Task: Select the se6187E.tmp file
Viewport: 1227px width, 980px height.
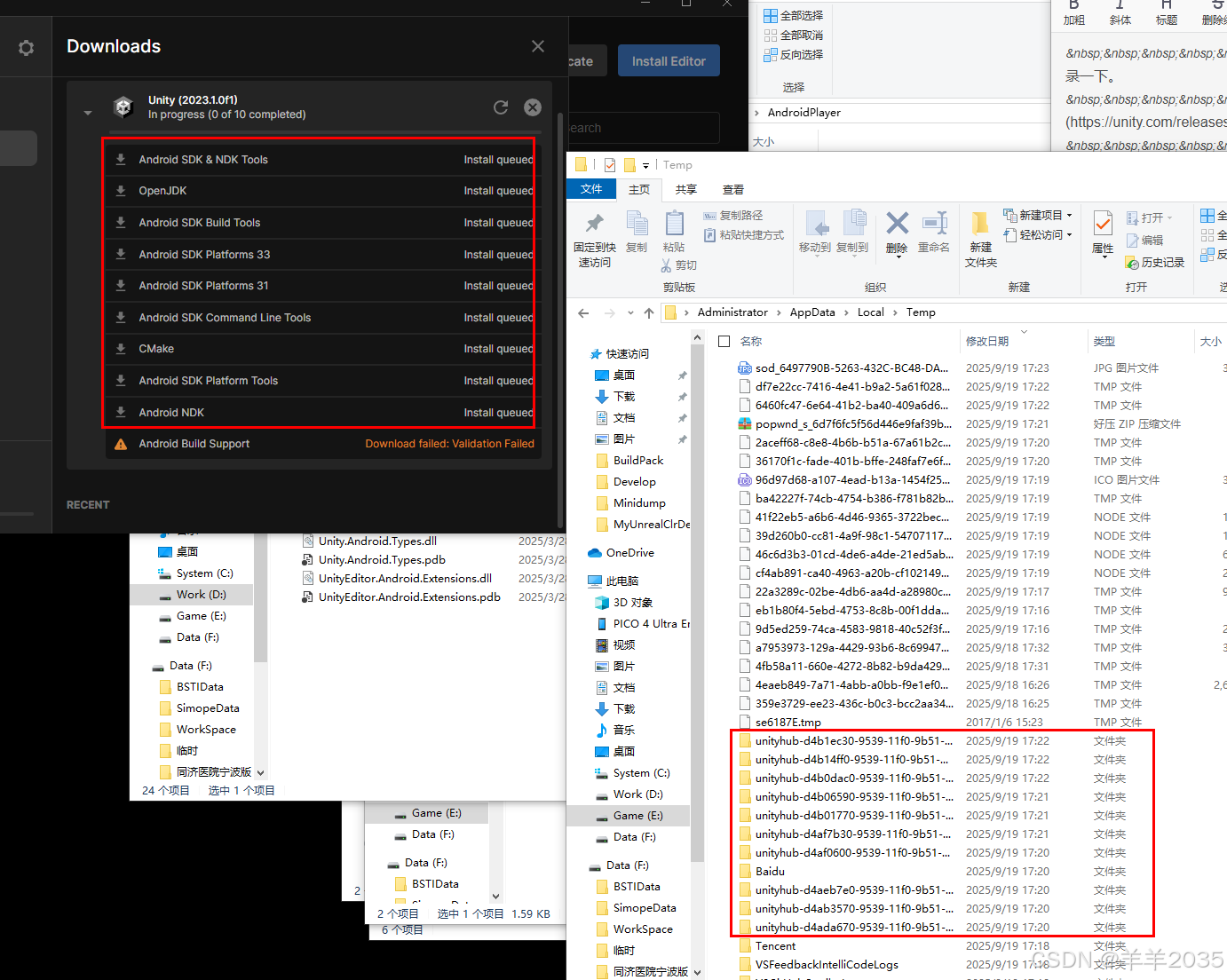Action: (788, 723)
